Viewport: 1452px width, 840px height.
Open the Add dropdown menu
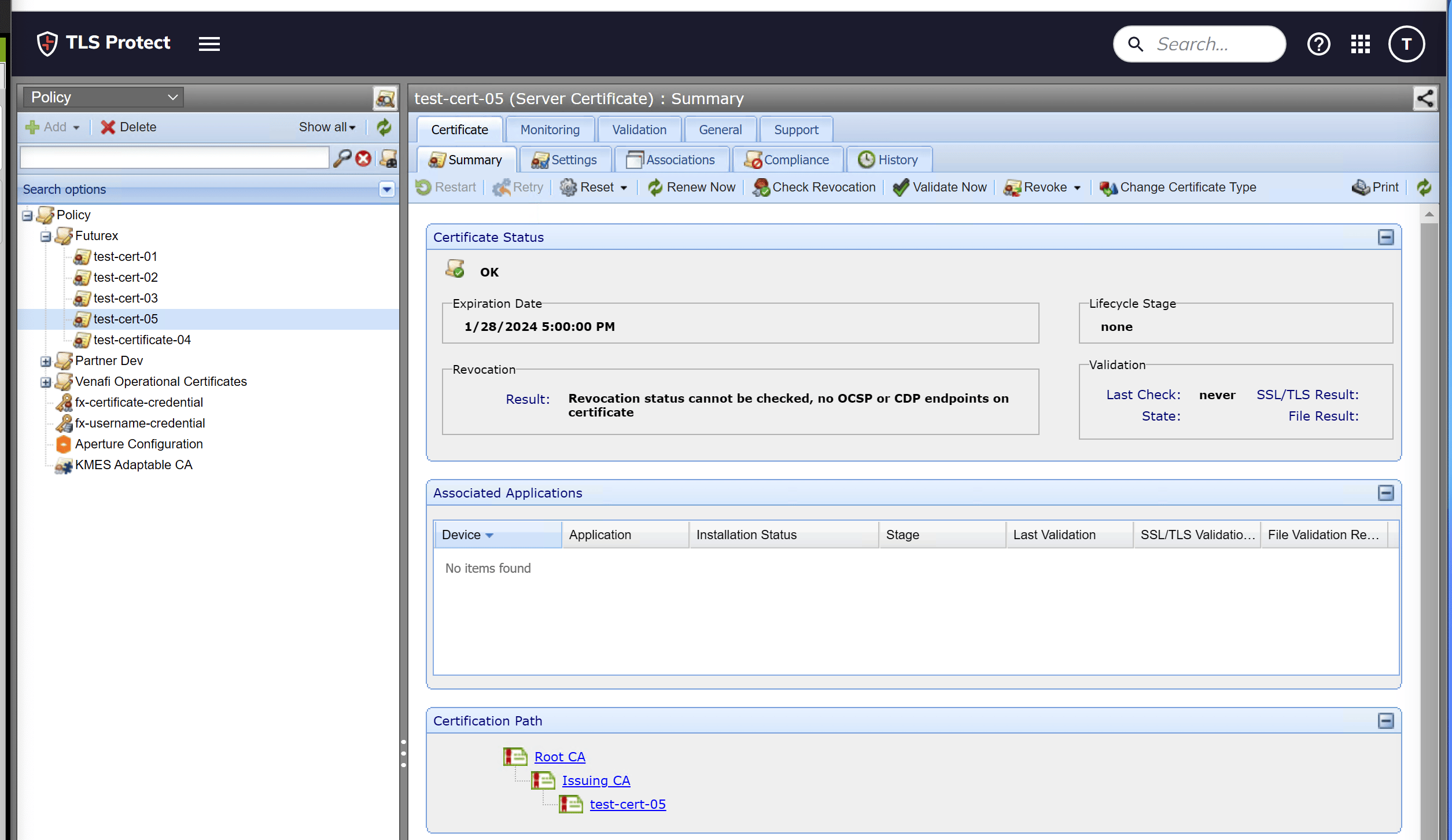pyautogui.click(x=52, y=127)
